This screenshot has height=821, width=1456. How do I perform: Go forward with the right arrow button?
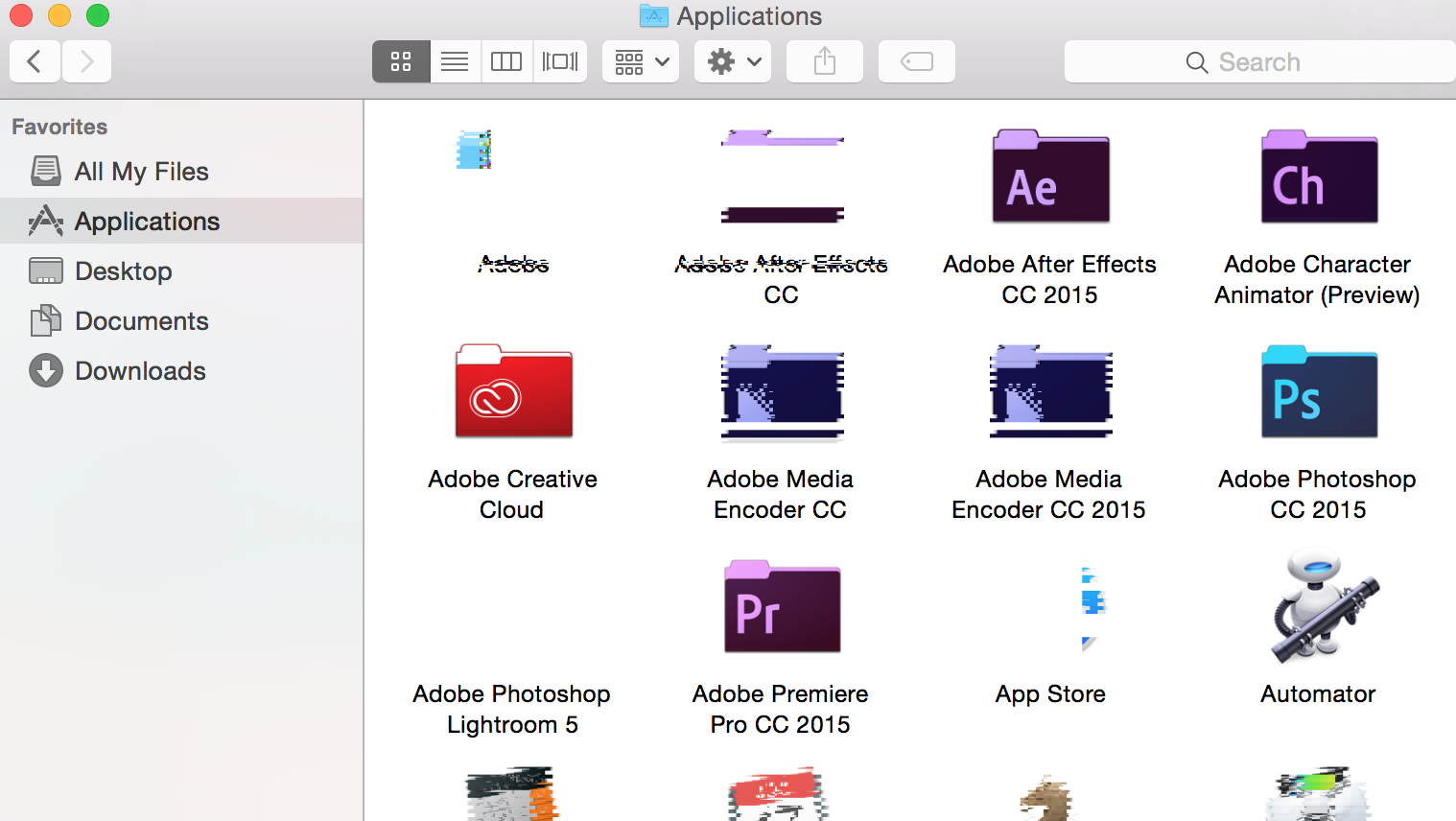pyautogui.click(x=86, y=61)
